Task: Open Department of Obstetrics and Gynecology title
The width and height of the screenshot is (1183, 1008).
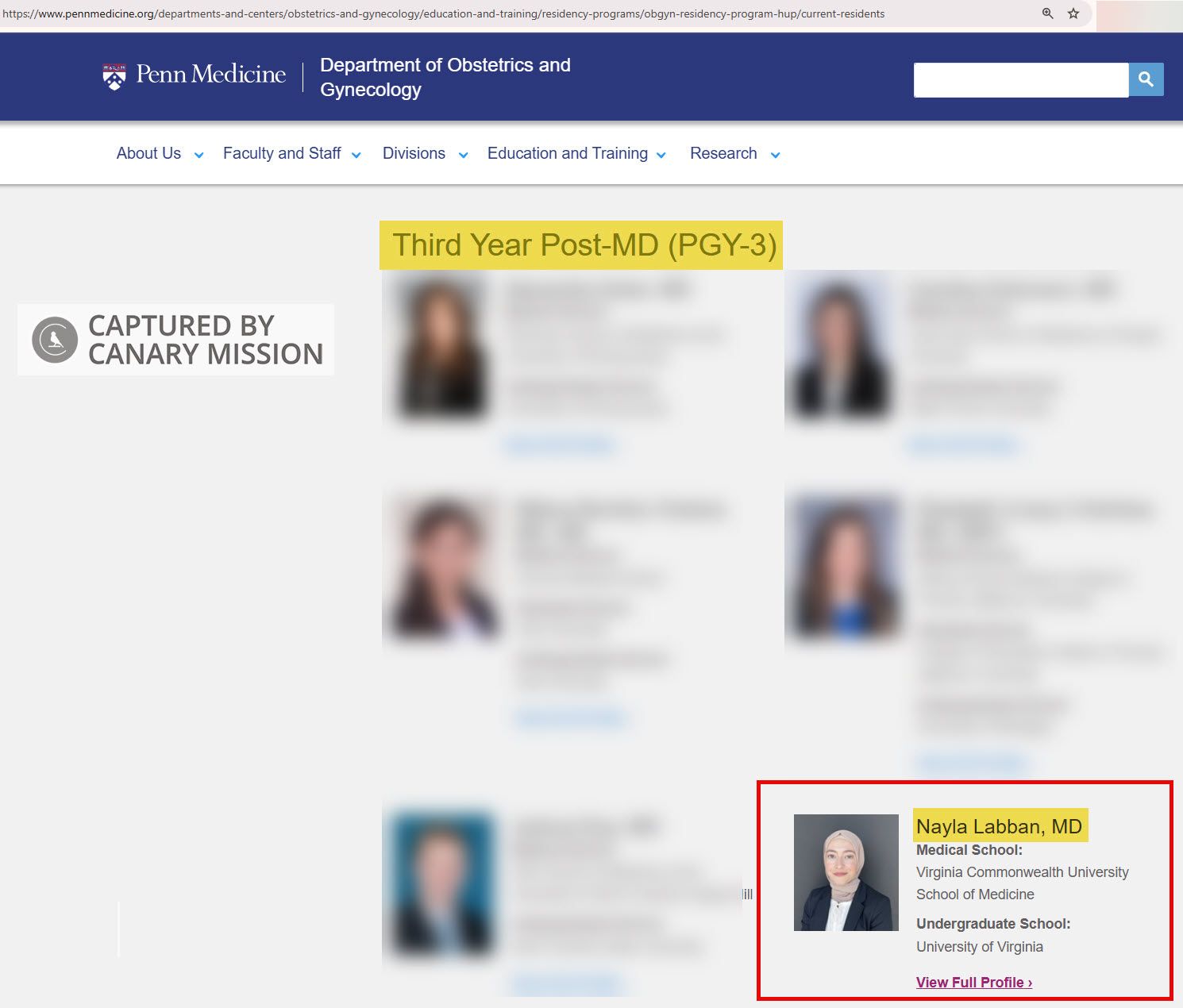Action: [445, 77]
